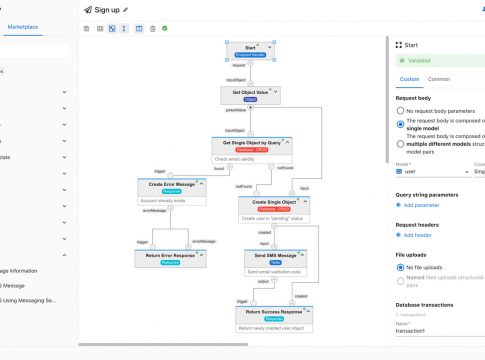
Task: Click the grid columns toolbar icon
Action: click(x=100, y=29)
